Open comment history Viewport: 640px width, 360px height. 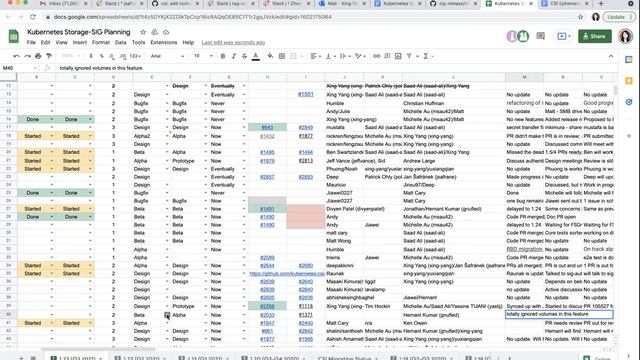pos(540,36)
